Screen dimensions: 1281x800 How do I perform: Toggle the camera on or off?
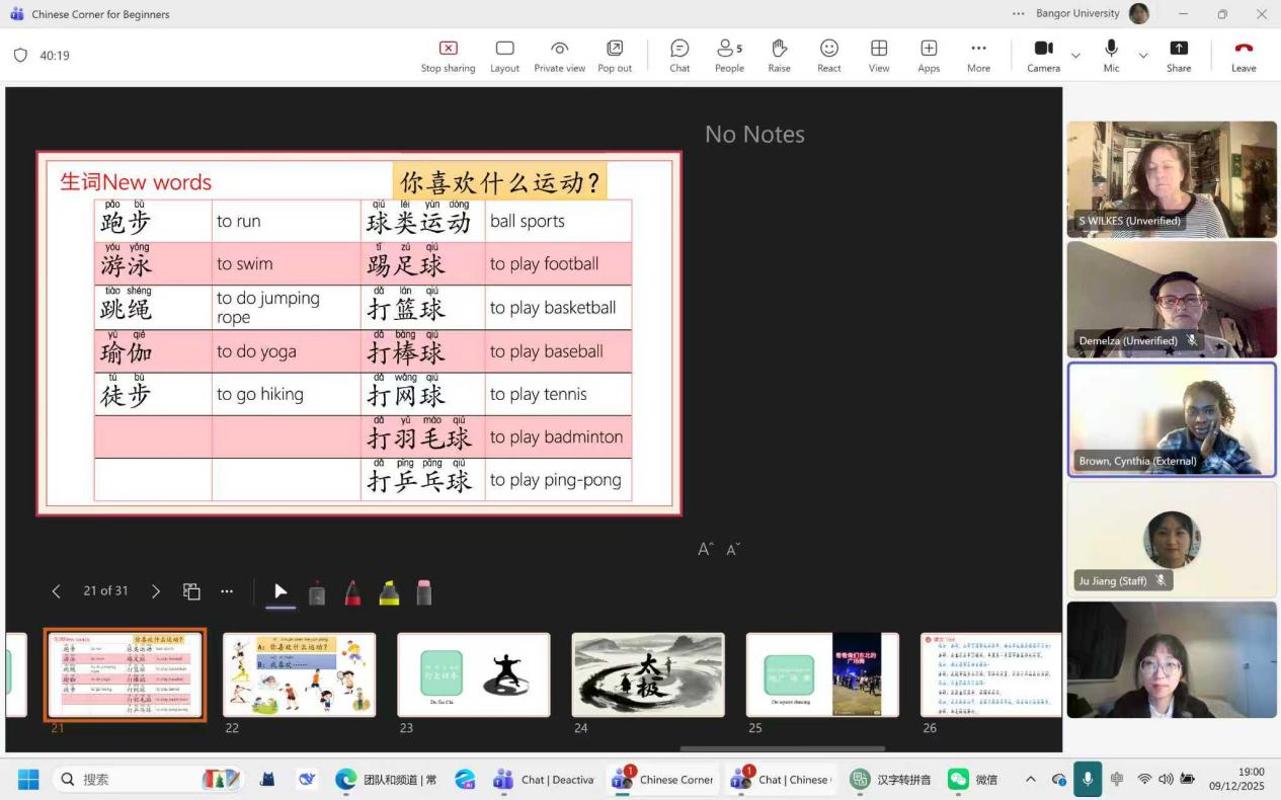[x=1043, y=55]
